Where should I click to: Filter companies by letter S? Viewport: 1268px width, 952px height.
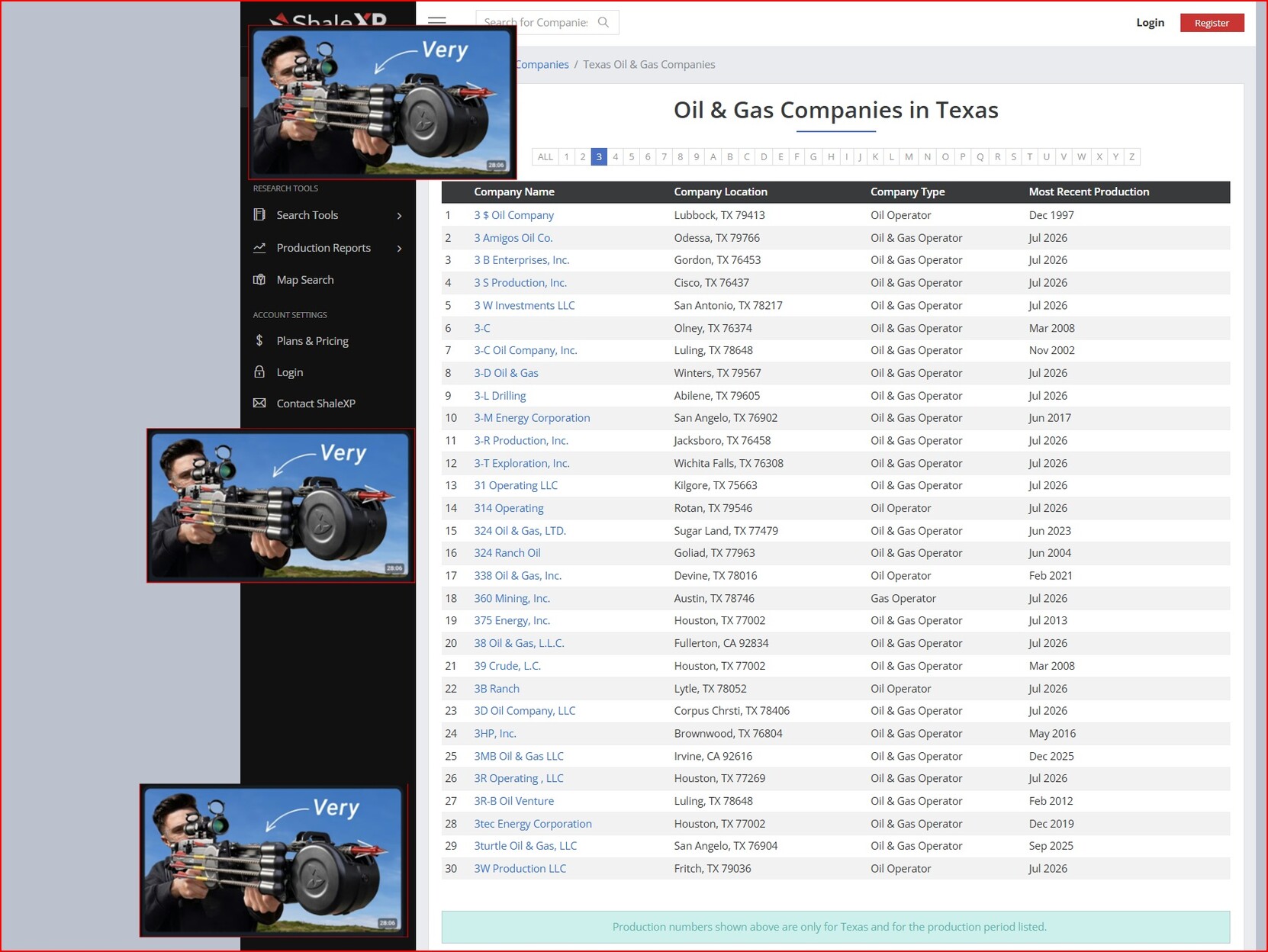[1013, 156]
